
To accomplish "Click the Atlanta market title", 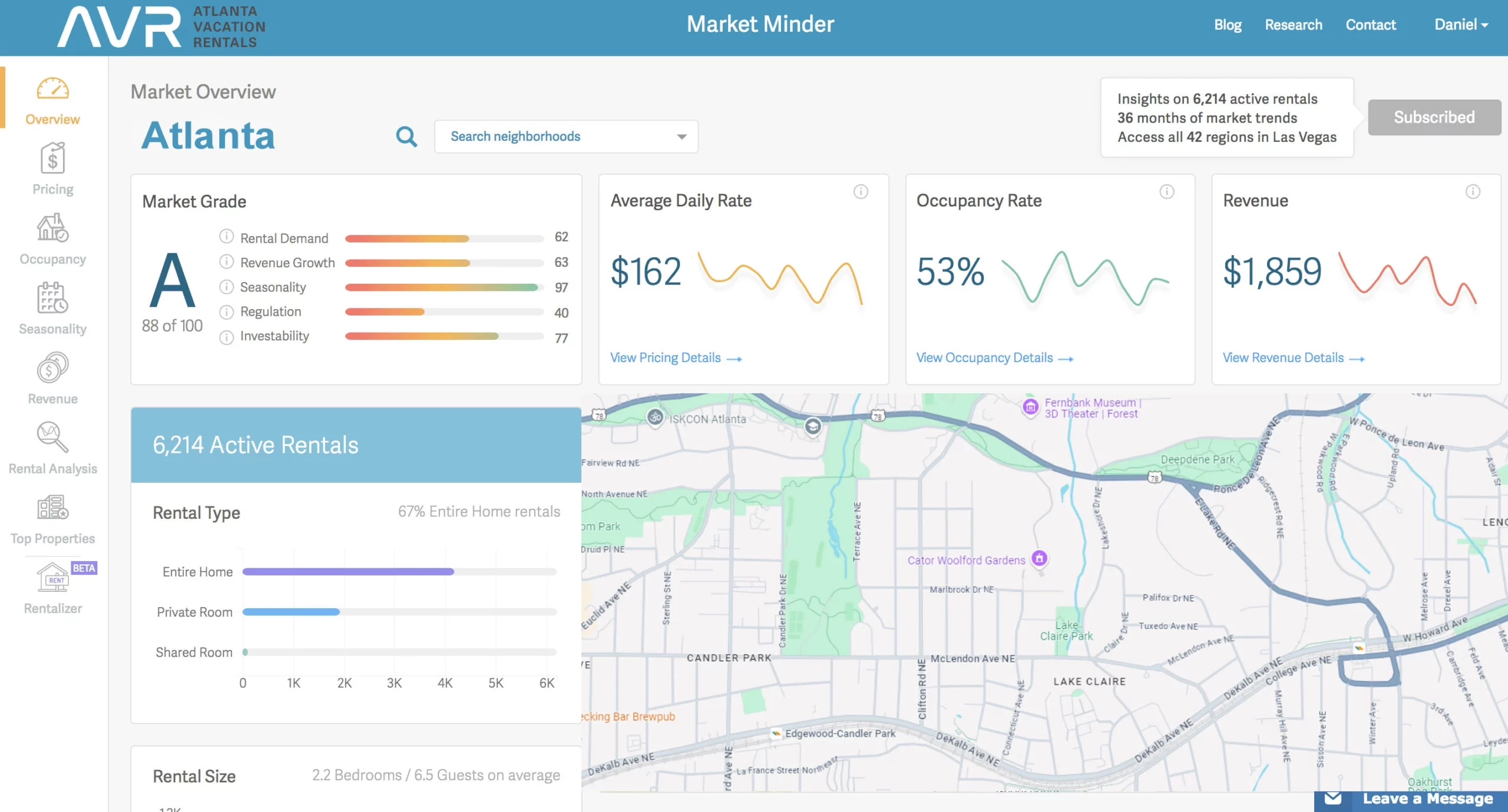I will (x=208, y=135).
